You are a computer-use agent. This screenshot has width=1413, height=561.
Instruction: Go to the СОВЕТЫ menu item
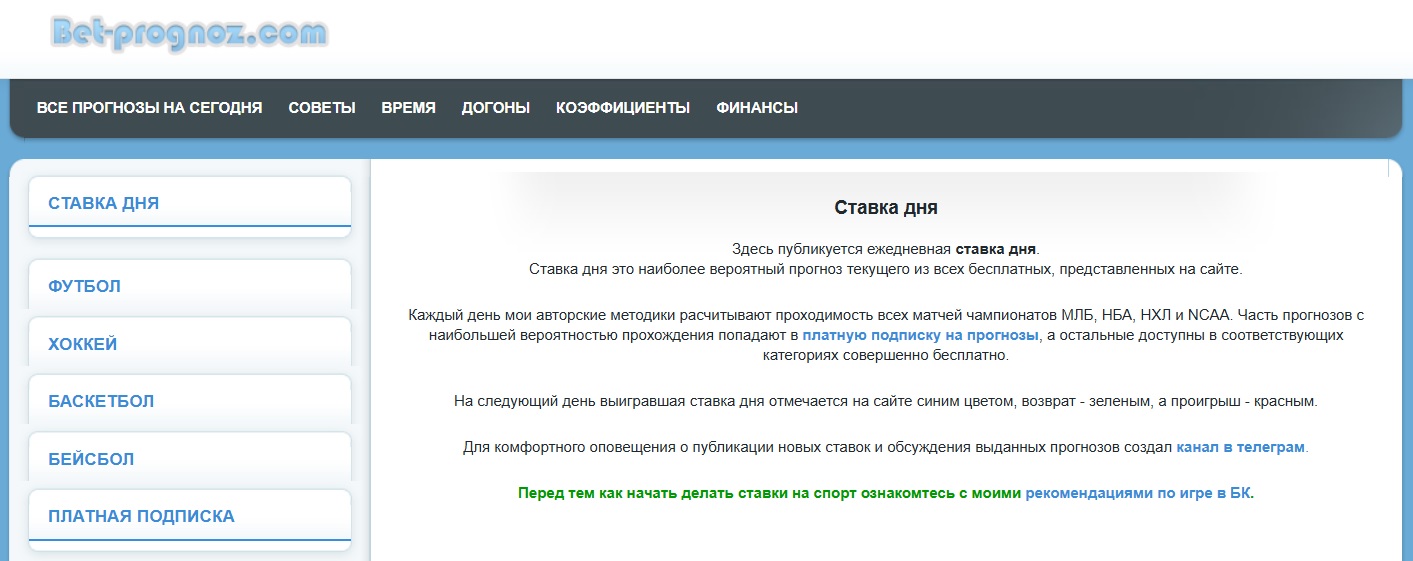[322, 108]
